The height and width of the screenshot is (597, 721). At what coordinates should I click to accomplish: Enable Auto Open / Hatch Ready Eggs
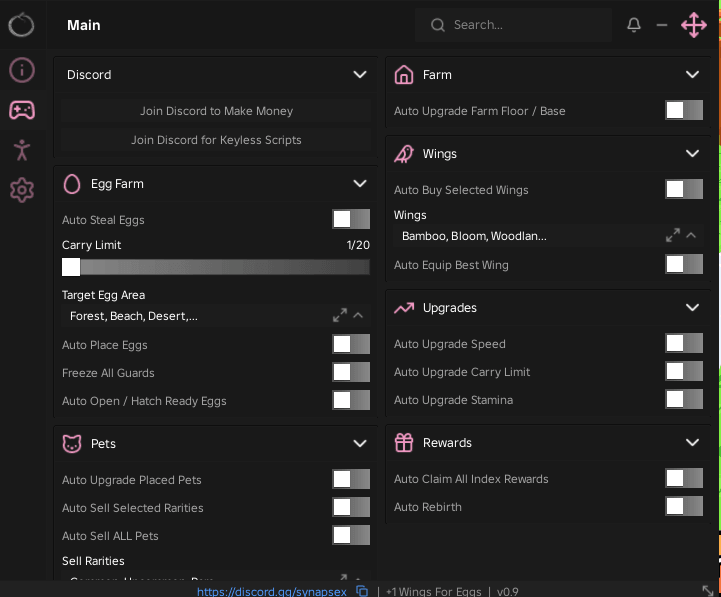pyautogui.click(x=351, y=401)
